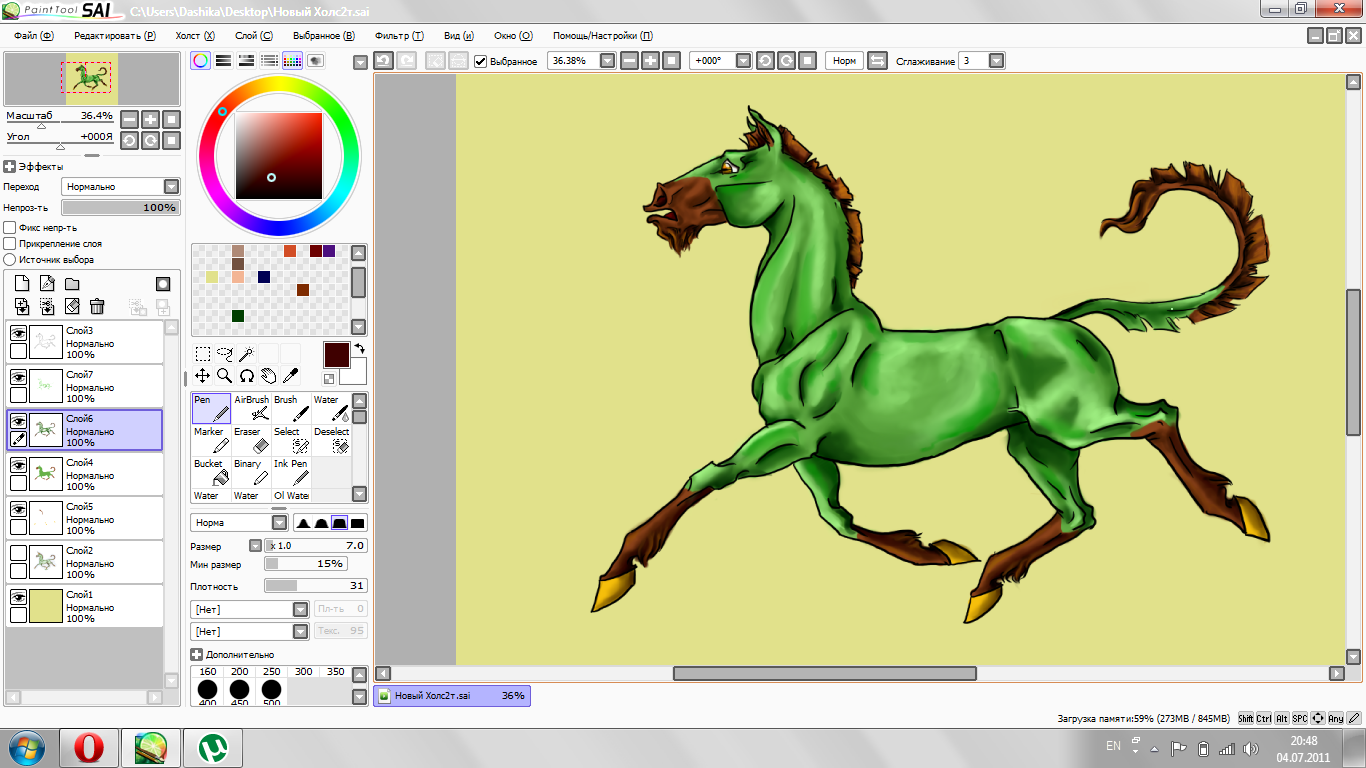Click the Норм button in the toolbar
The height and width of the screenshot is (768, 1366).
[x=844, y=61]
